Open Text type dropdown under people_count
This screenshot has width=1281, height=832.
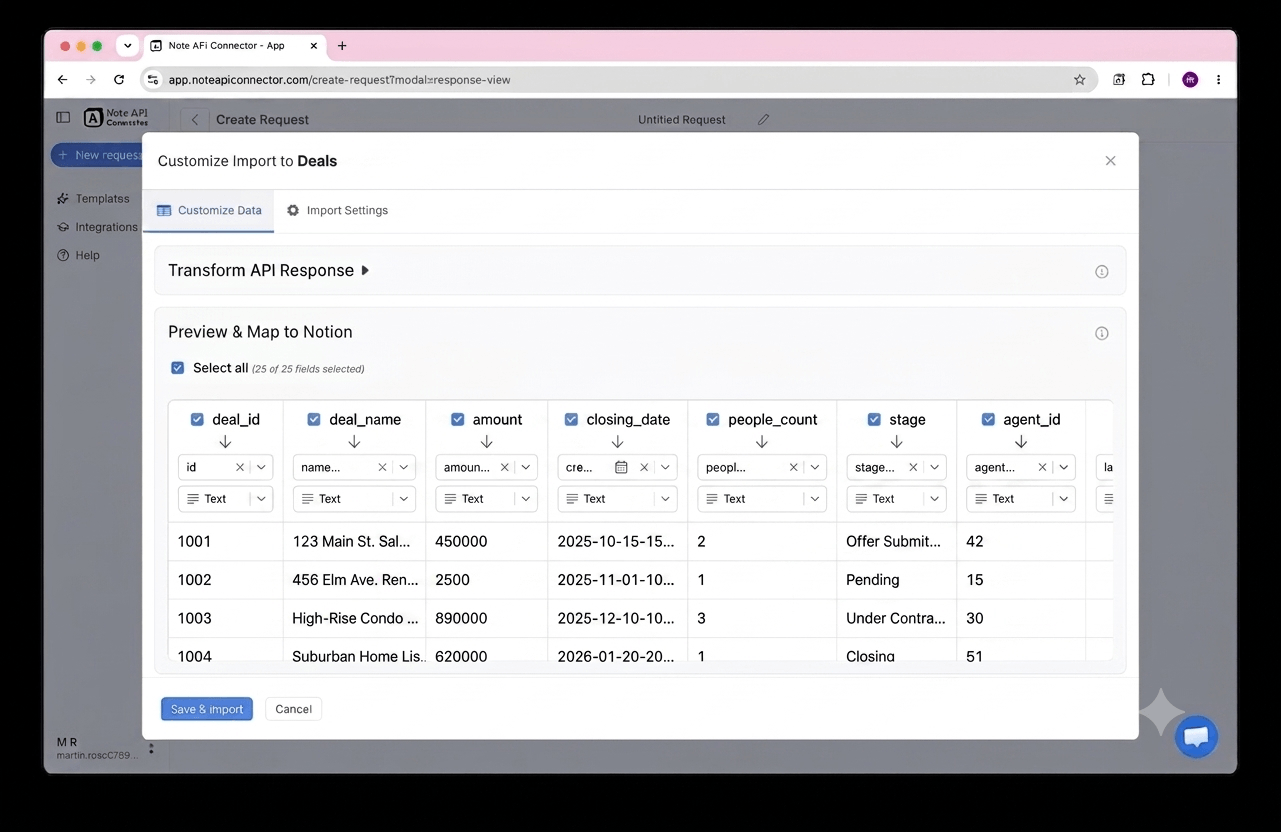click(x=762, y=499)
